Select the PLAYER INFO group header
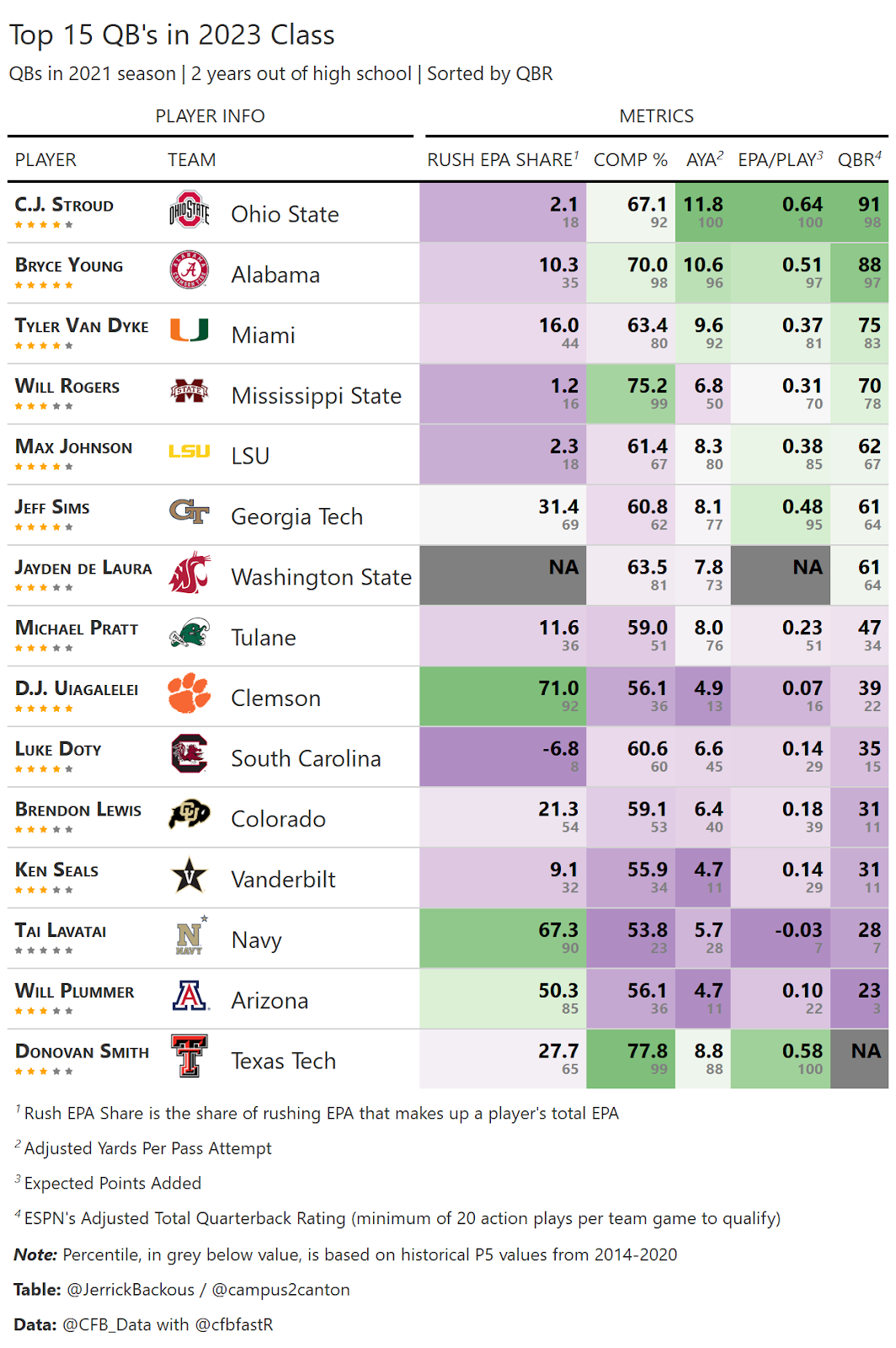This screenshot has width=896, height=1348. pos(211,116)
